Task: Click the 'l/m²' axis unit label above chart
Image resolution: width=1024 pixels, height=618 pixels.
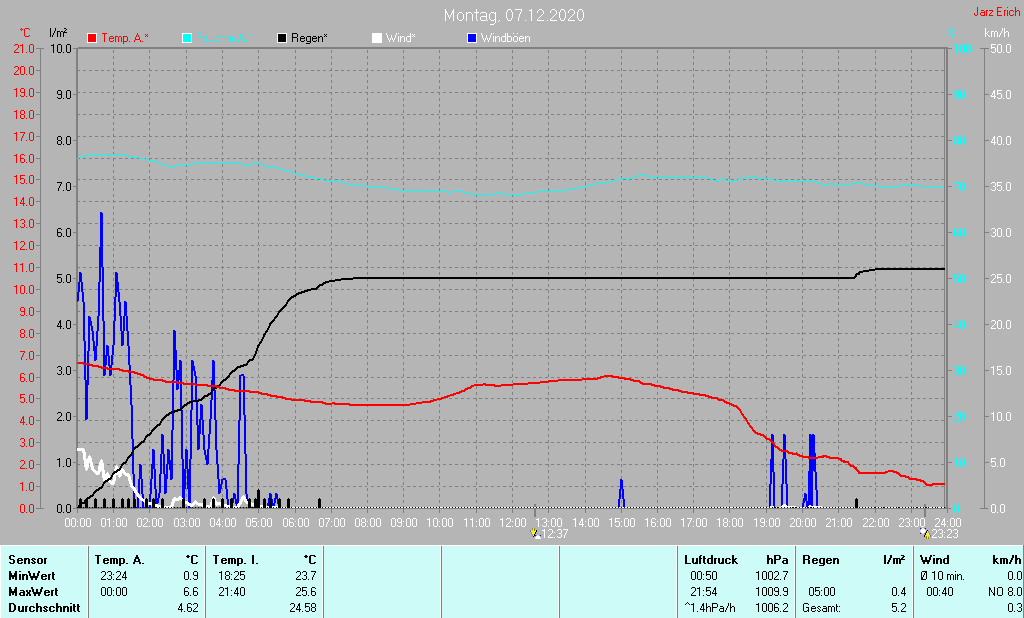Action: click(58, 33)
